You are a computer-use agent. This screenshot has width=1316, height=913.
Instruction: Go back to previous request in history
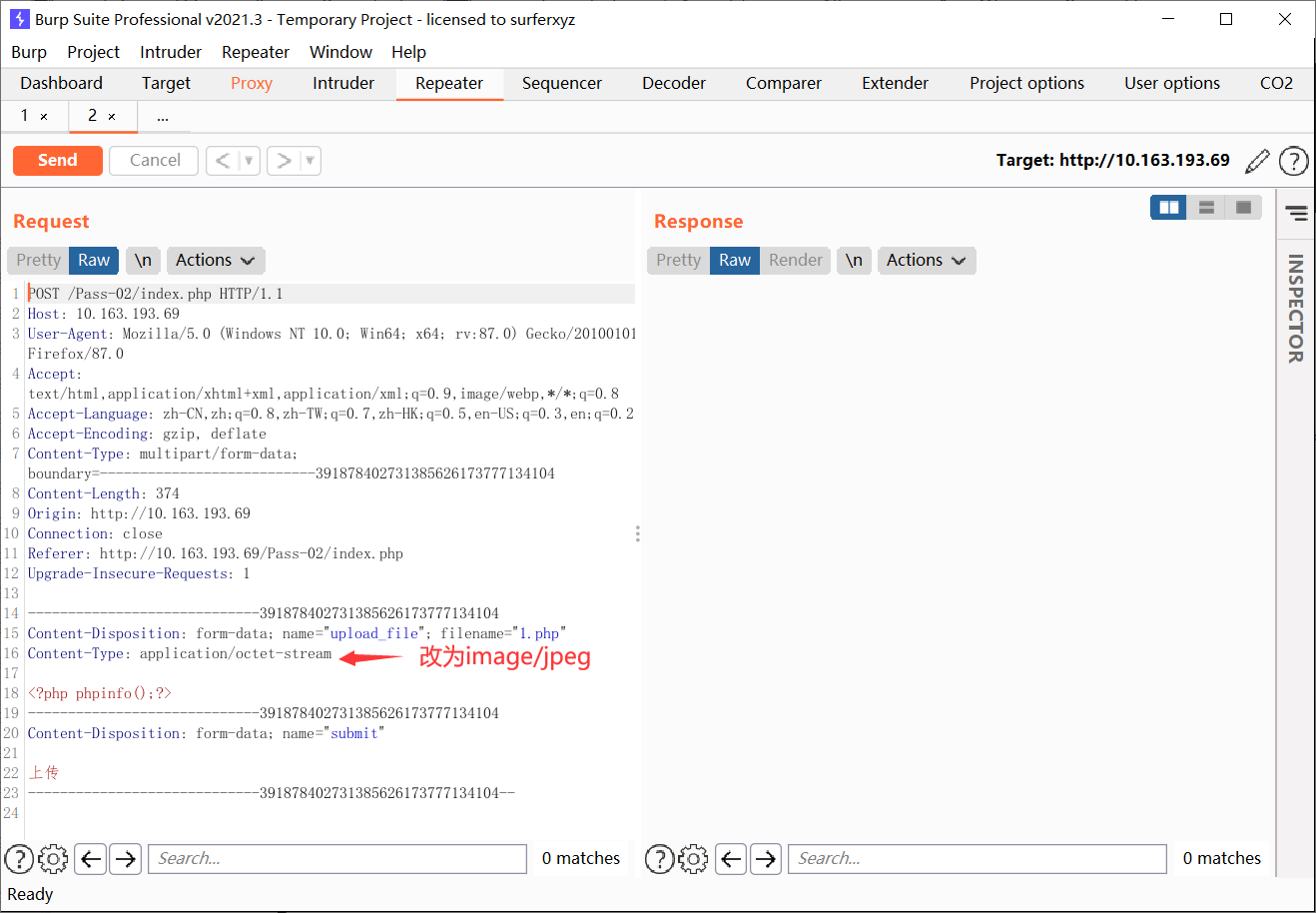click(223, 160)
